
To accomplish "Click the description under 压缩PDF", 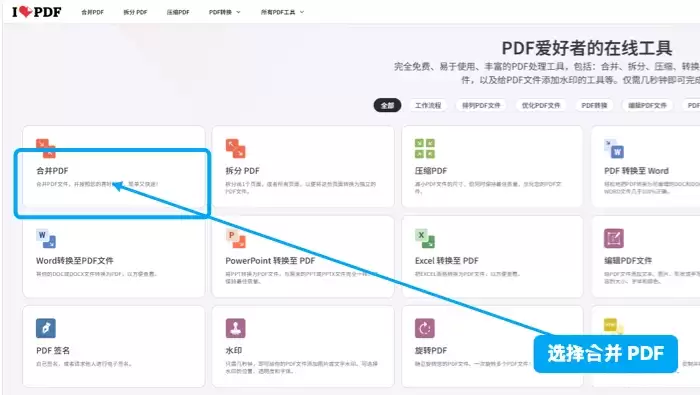I will [488, 187].
